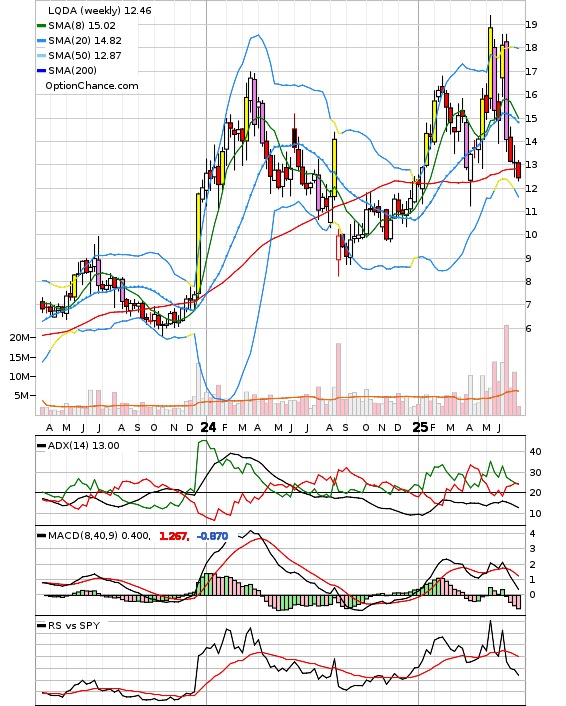The height and width of the screenshot is (706, 566).
Task: Click the 20M volume axis label
Action: point(19,338)
